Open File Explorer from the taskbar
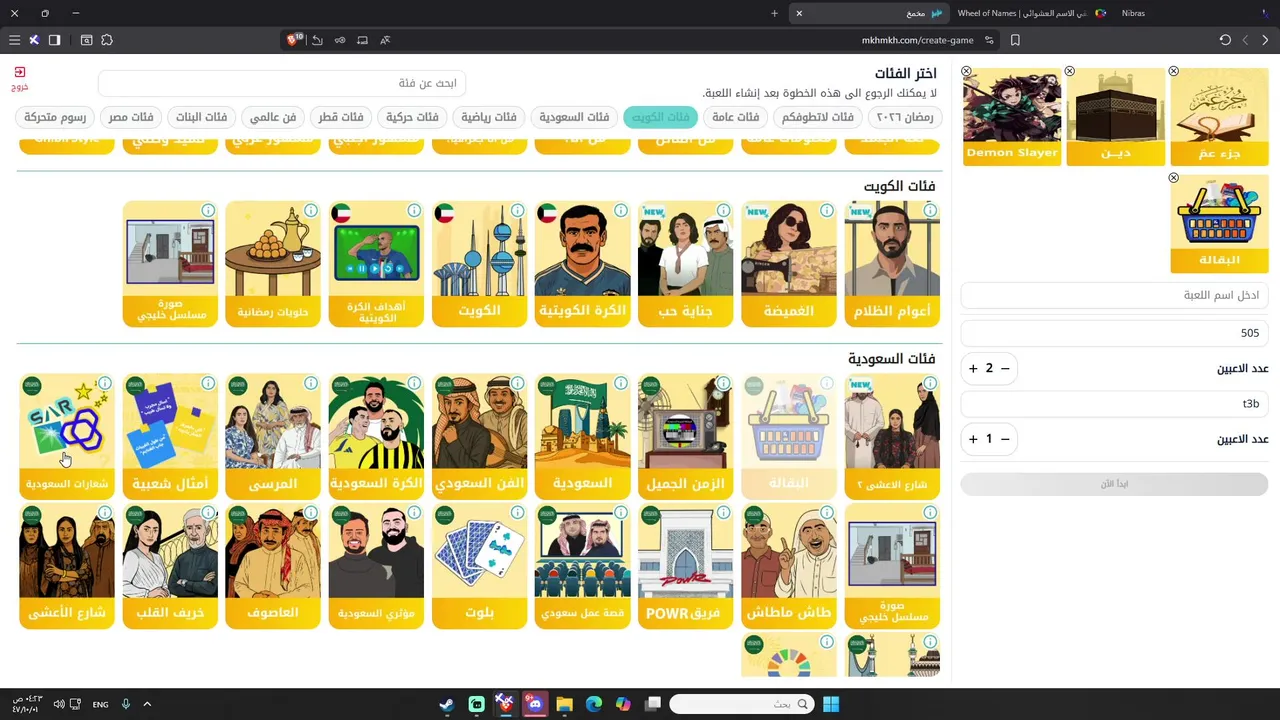This screenshot has height=720, width=1280. pyautogui.click(x=564, y=704)
